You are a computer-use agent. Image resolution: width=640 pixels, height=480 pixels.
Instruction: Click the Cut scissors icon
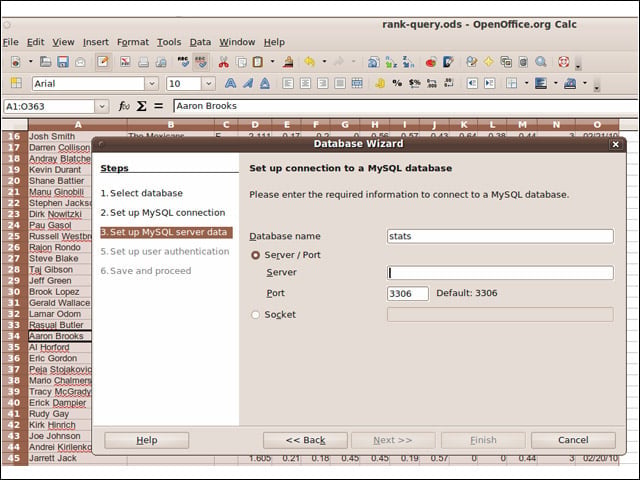point(223,62)
